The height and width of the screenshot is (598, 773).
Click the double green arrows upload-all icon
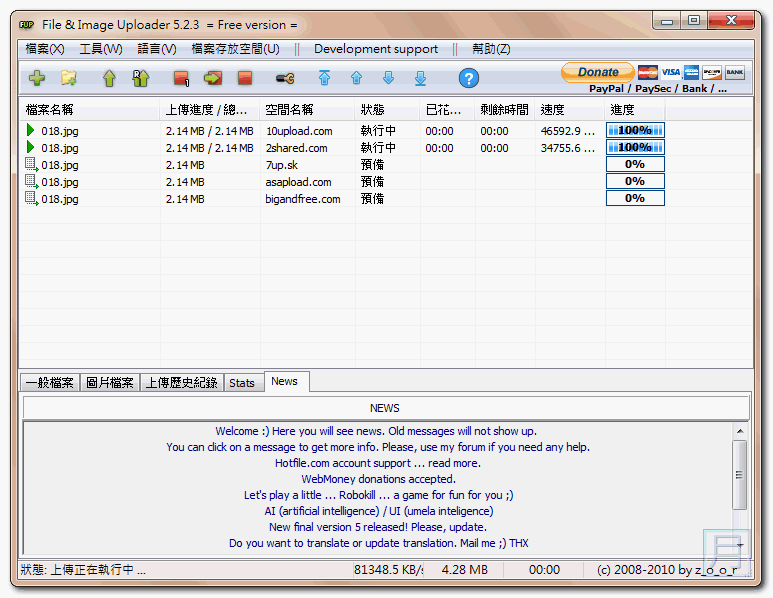pos(141,78)
